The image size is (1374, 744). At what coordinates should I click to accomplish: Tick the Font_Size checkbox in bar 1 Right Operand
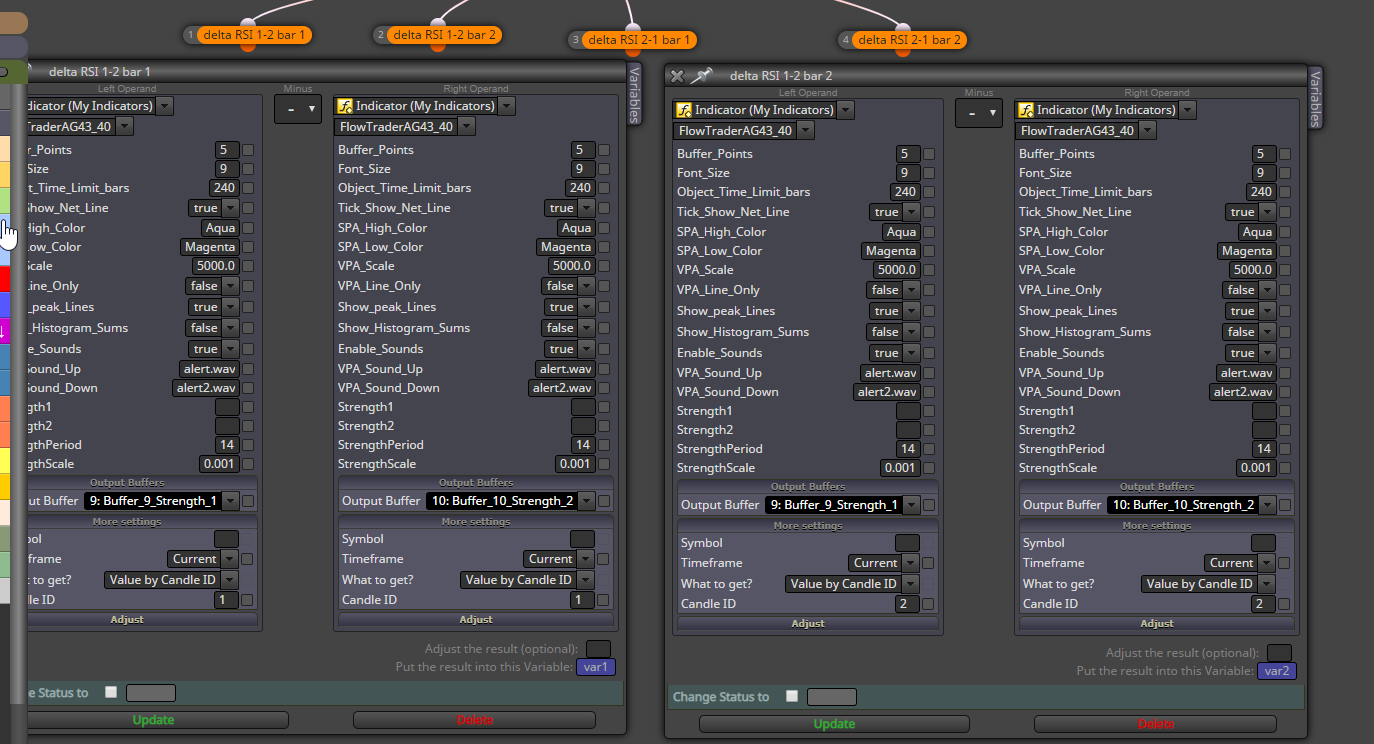pyautogui.click(x=604, y=170)
